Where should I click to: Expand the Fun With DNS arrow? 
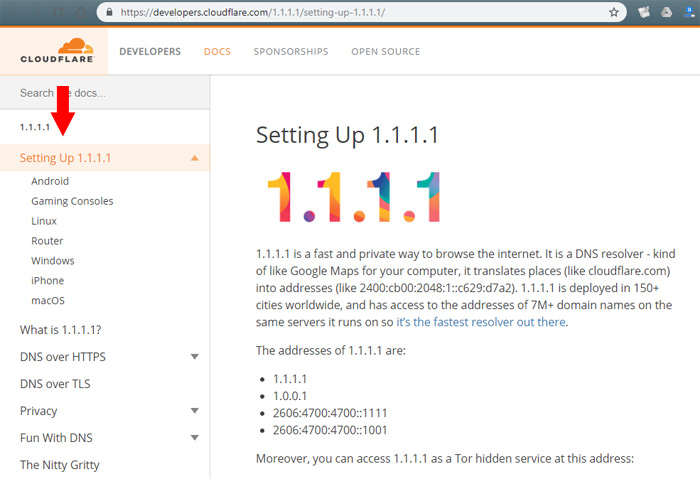click(x=195, y=438)
